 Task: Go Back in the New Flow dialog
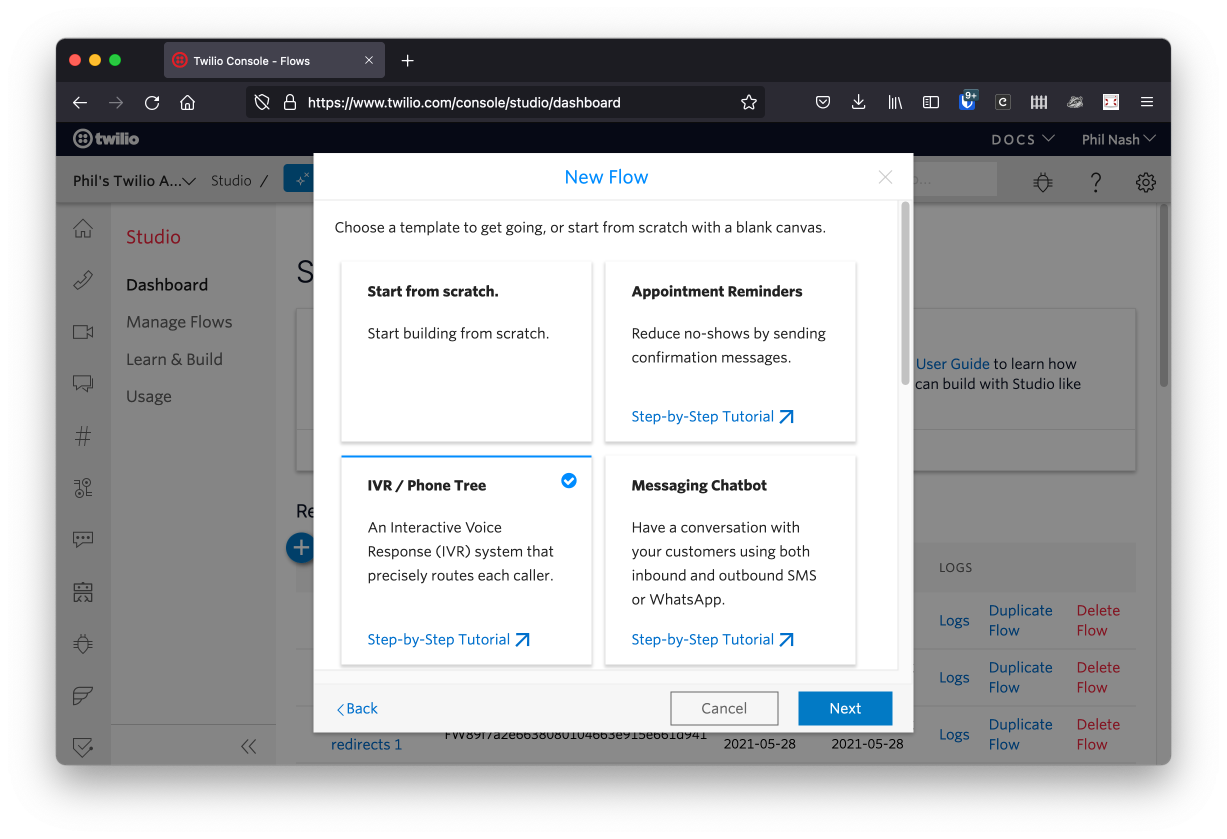pyautogui.click(x=357, y=708)
